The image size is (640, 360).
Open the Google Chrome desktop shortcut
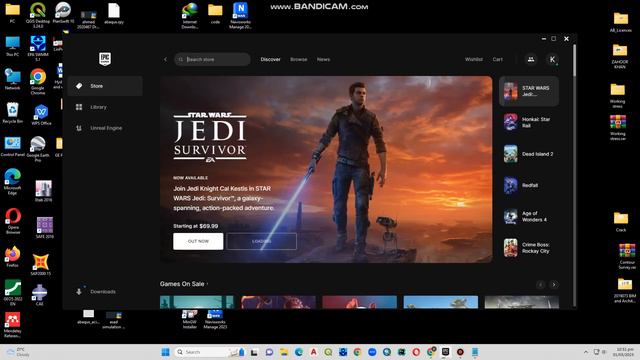point(38,82)
